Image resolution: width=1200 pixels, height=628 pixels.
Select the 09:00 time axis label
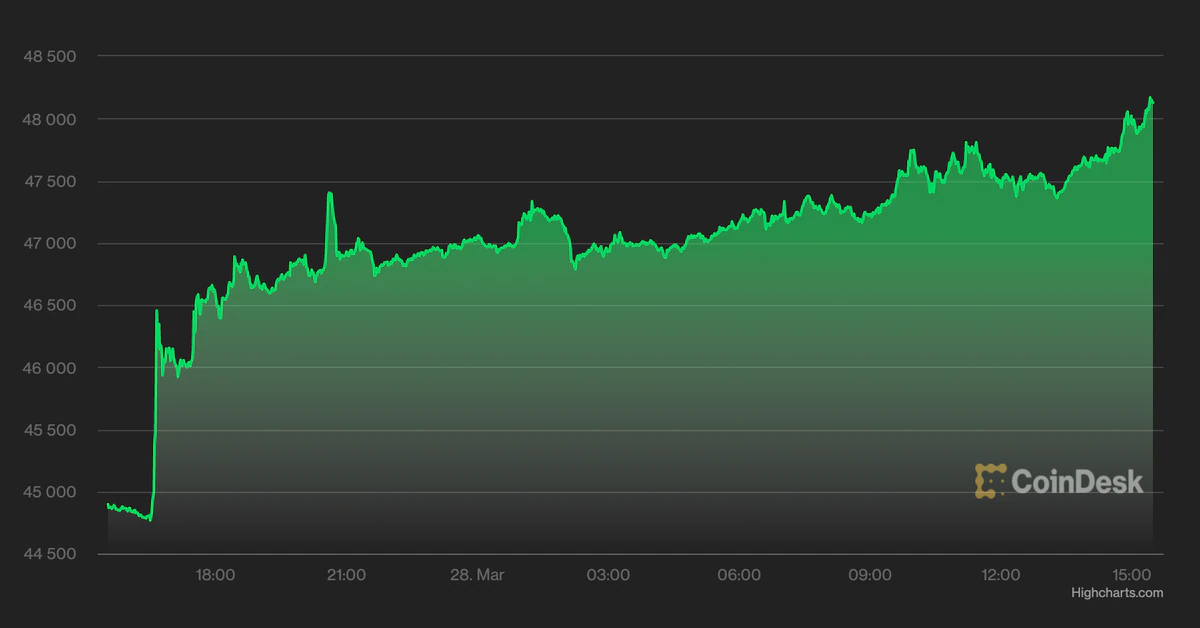(x=870, y=575)
